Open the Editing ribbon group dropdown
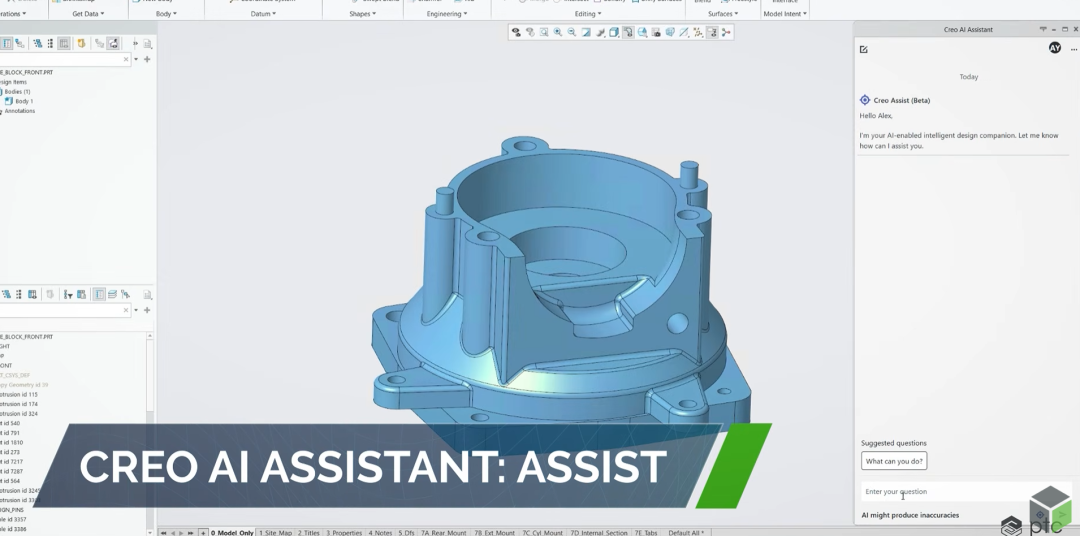This screenshot has width=1080, height=536. tap(588, 14)
